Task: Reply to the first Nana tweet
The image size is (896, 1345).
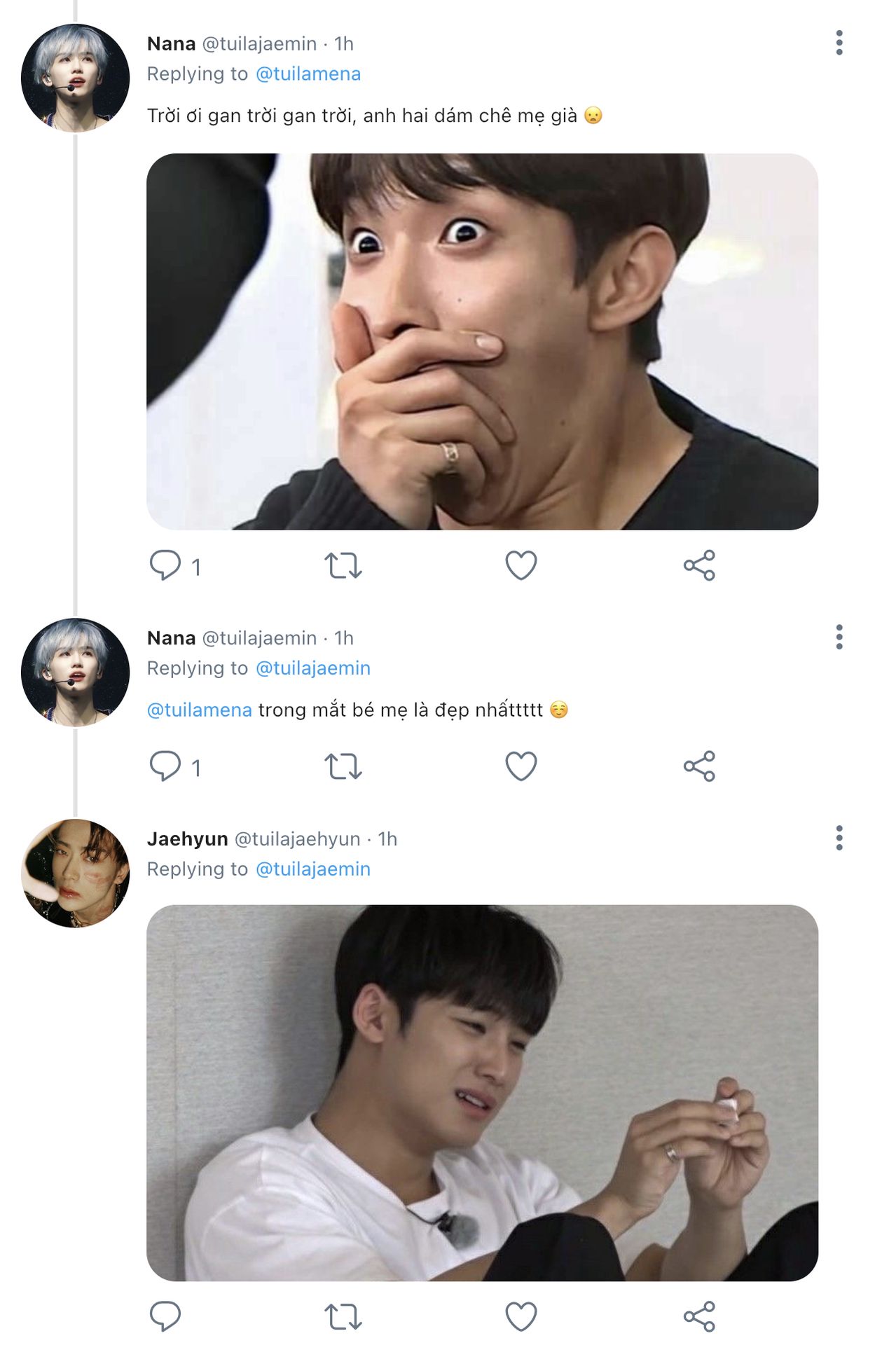Action: [165, 565]
